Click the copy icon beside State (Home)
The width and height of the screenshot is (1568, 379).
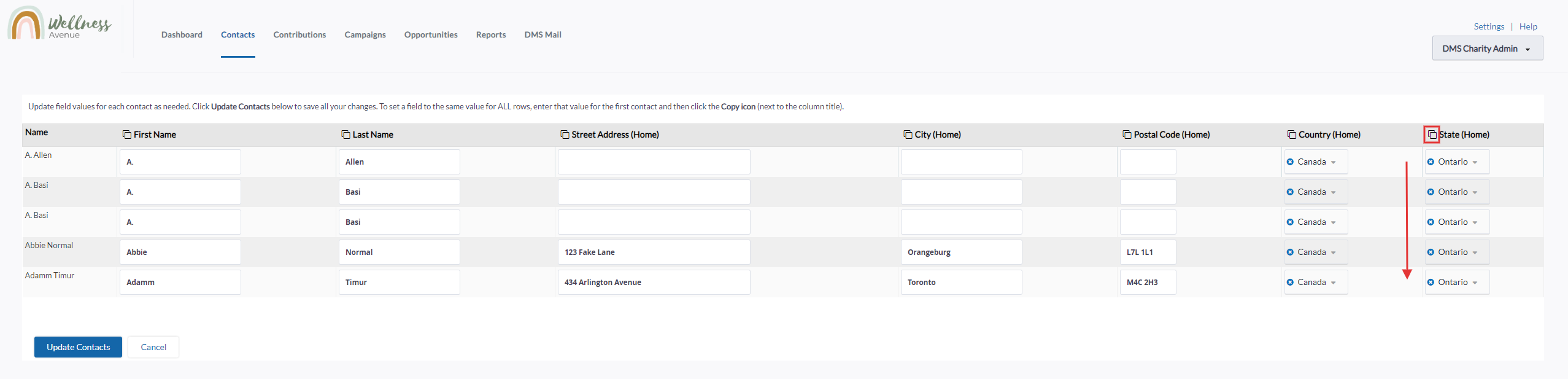1432,135
